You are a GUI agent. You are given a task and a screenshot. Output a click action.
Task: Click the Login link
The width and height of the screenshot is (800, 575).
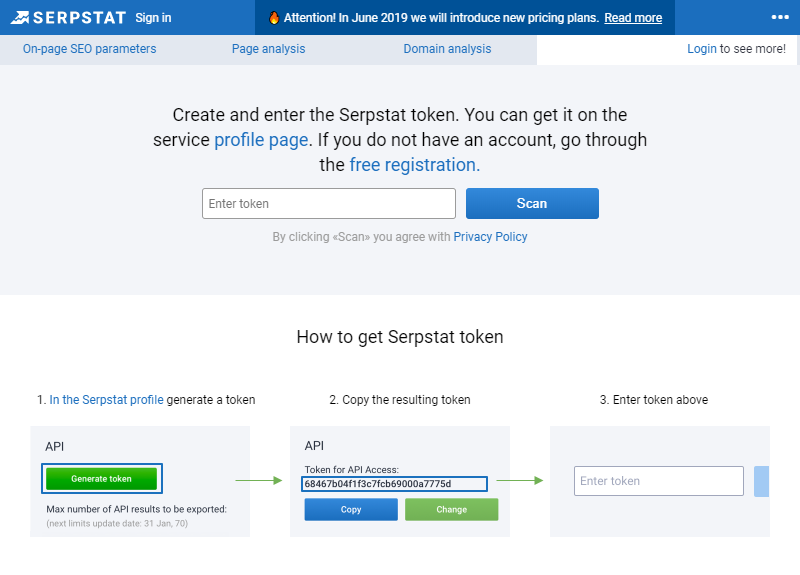click(702, 49)
